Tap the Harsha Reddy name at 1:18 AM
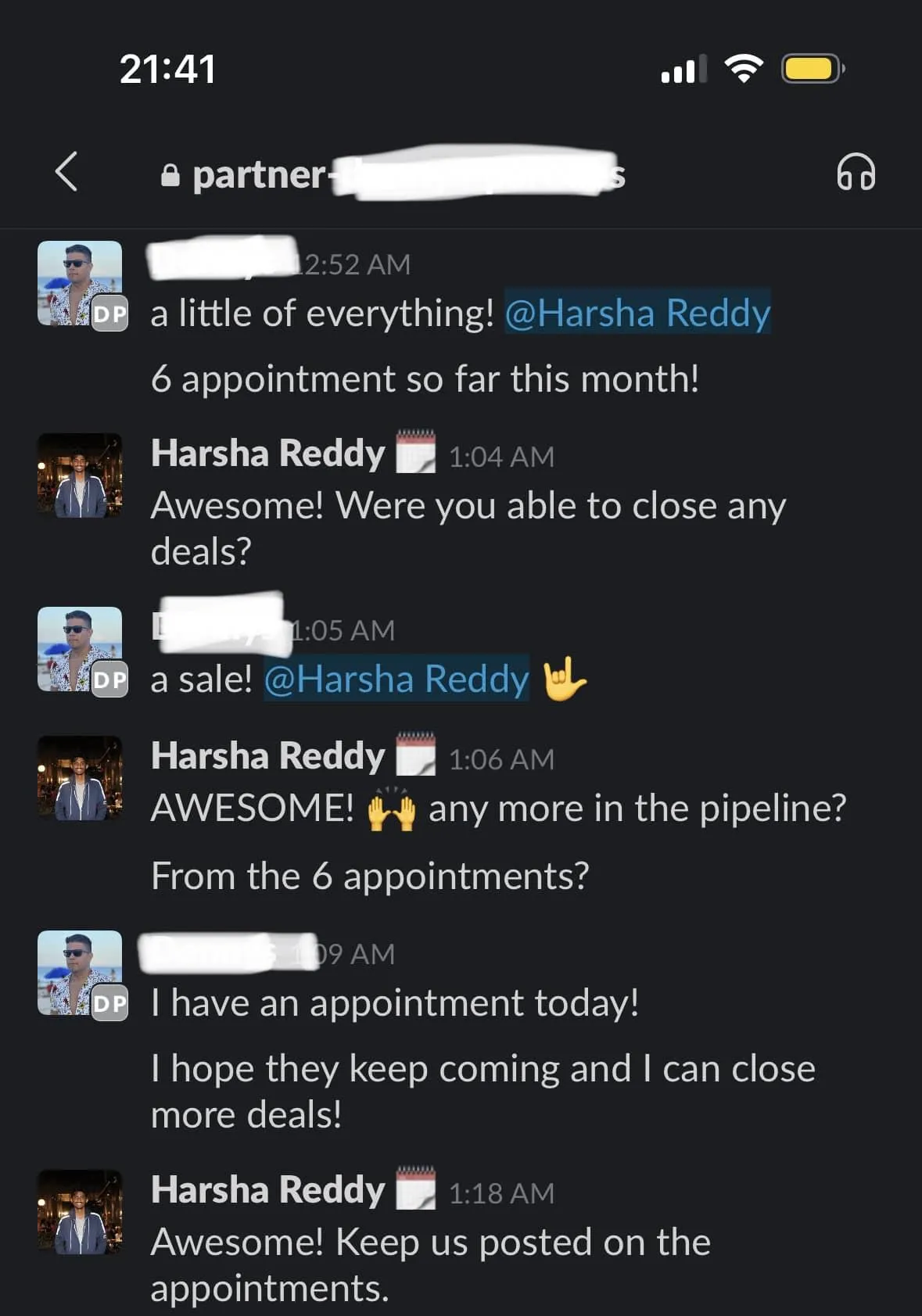Image resolution: width=922 pixels, height=1316 pixels. pyautogui.click(x=267, y=1189)
